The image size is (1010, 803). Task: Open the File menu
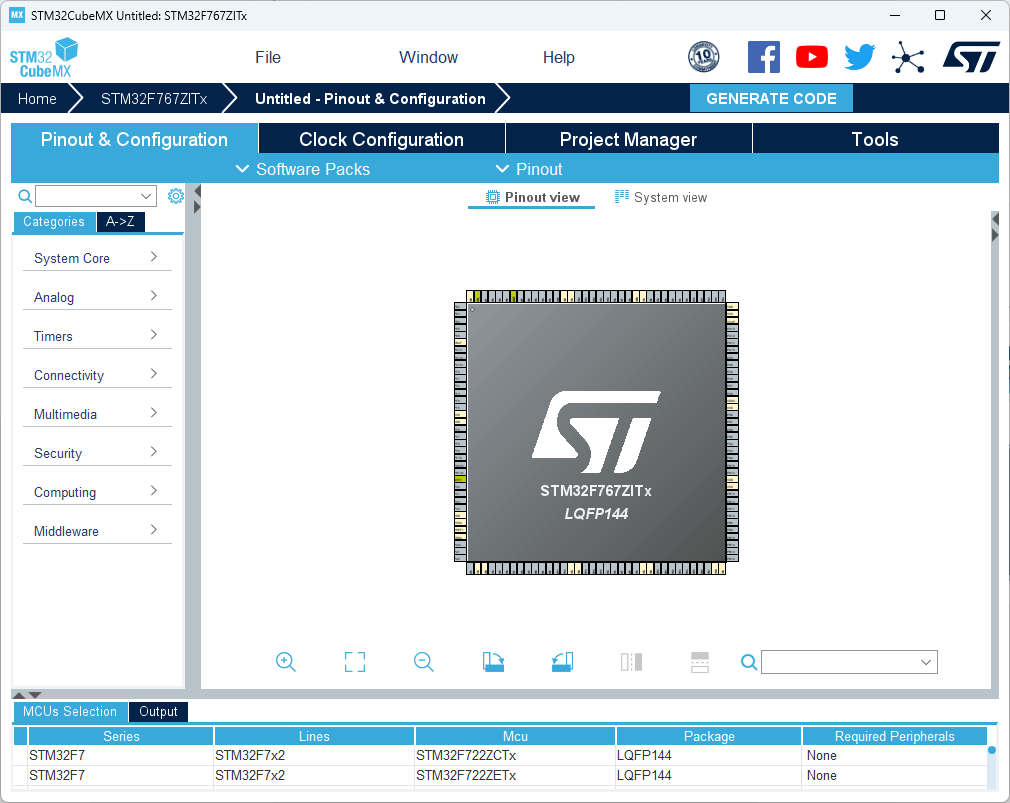coord(268,57)
